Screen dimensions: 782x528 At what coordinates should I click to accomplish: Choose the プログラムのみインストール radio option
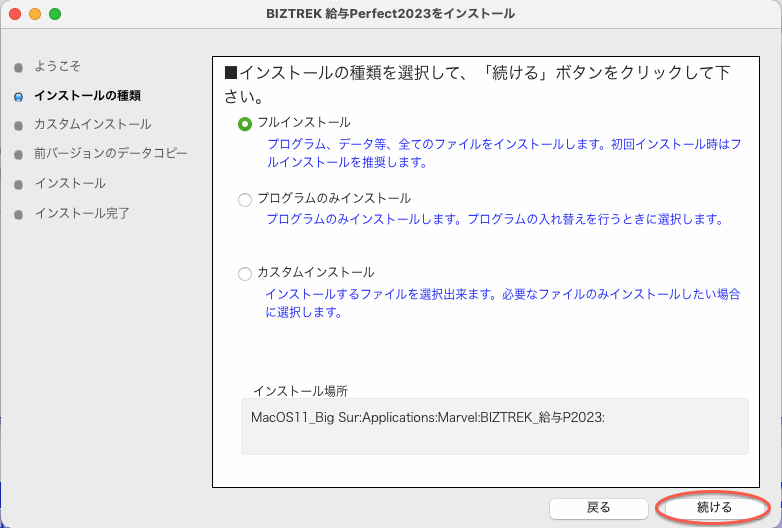(245, 199)
